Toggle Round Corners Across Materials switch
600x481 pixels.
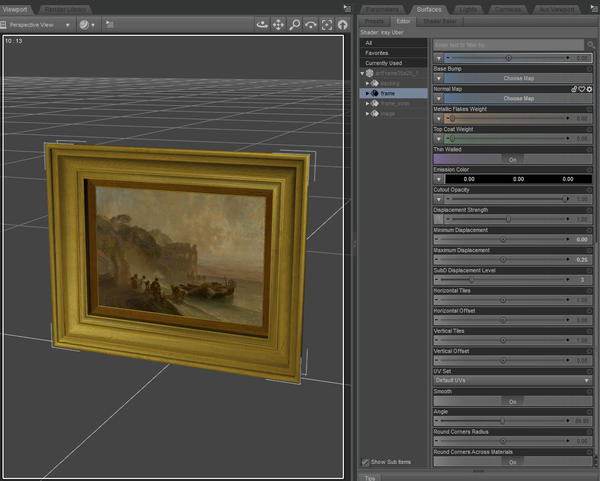513,461
